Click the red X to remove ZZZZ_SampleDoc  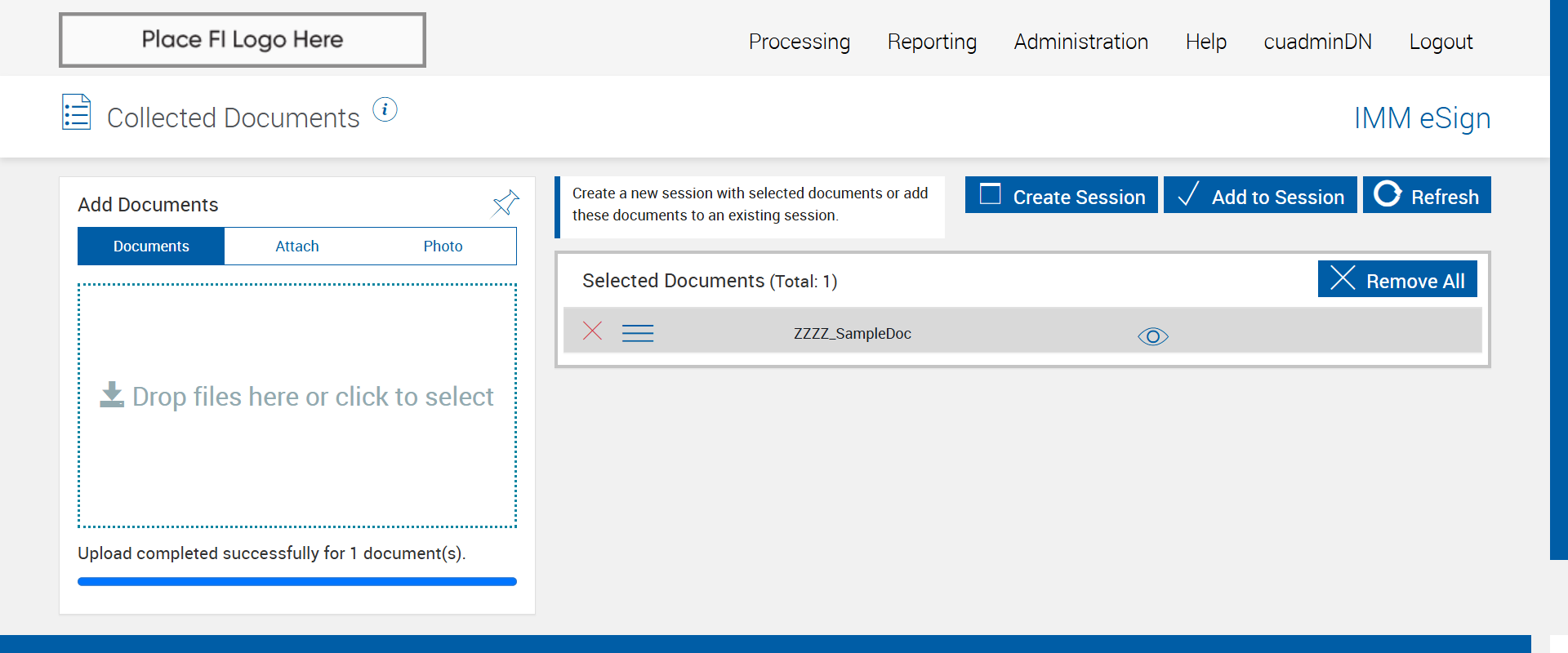click(592, 331)
